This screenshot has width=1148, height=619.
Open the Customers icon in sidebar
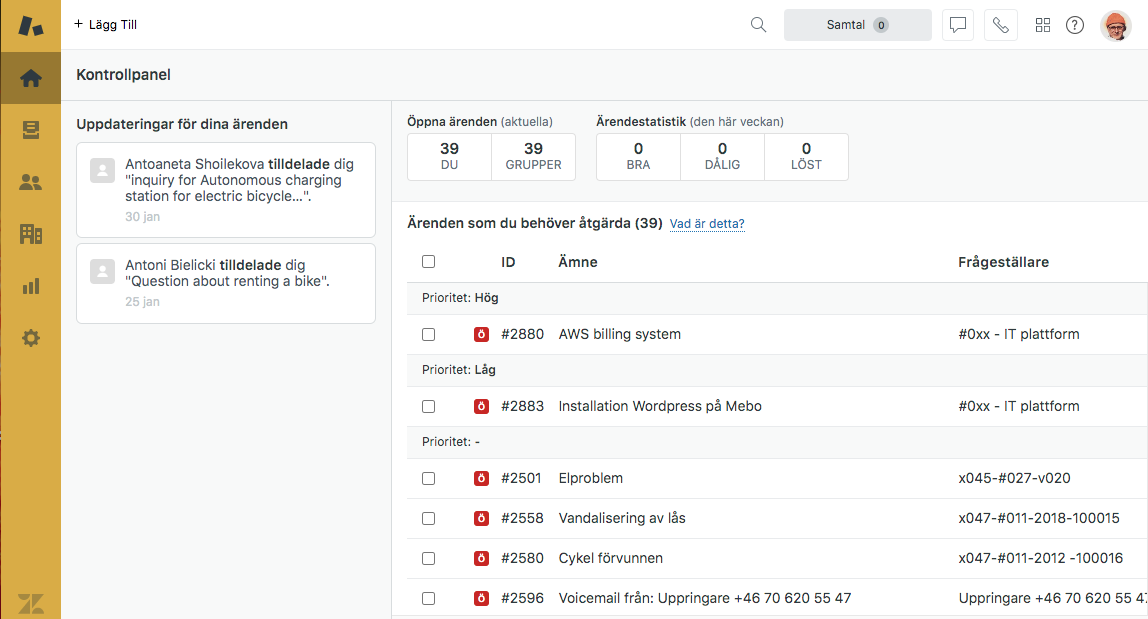[30, 182]
